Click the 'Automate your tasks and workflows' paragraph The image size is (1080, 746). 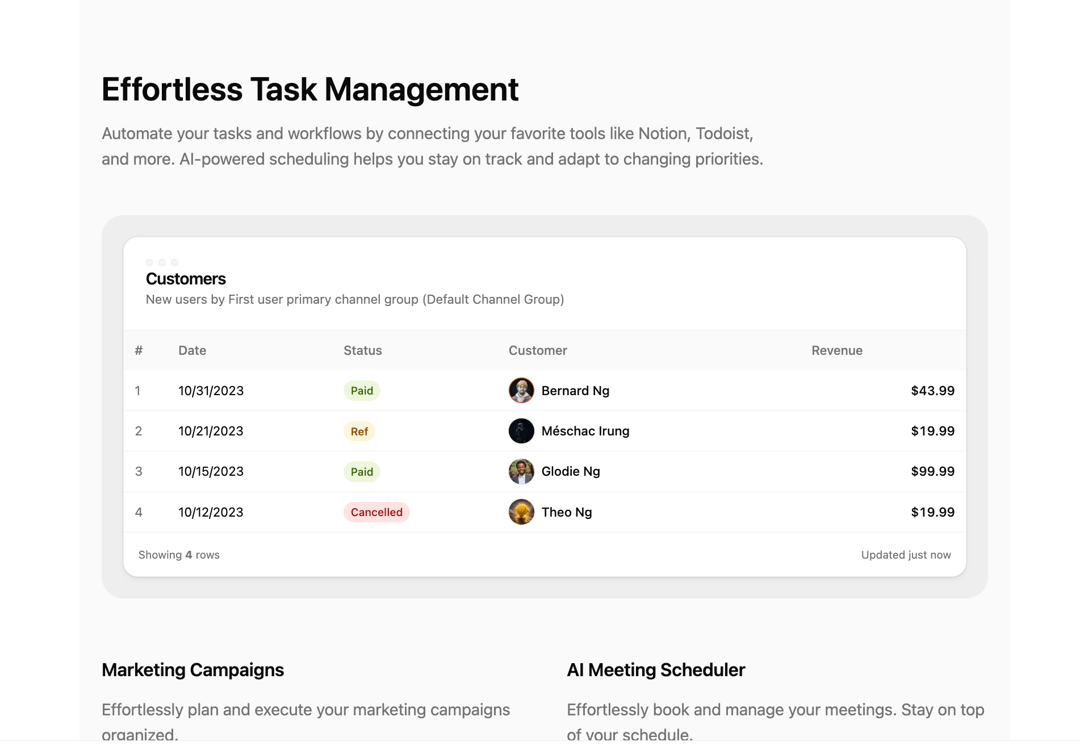433,146
